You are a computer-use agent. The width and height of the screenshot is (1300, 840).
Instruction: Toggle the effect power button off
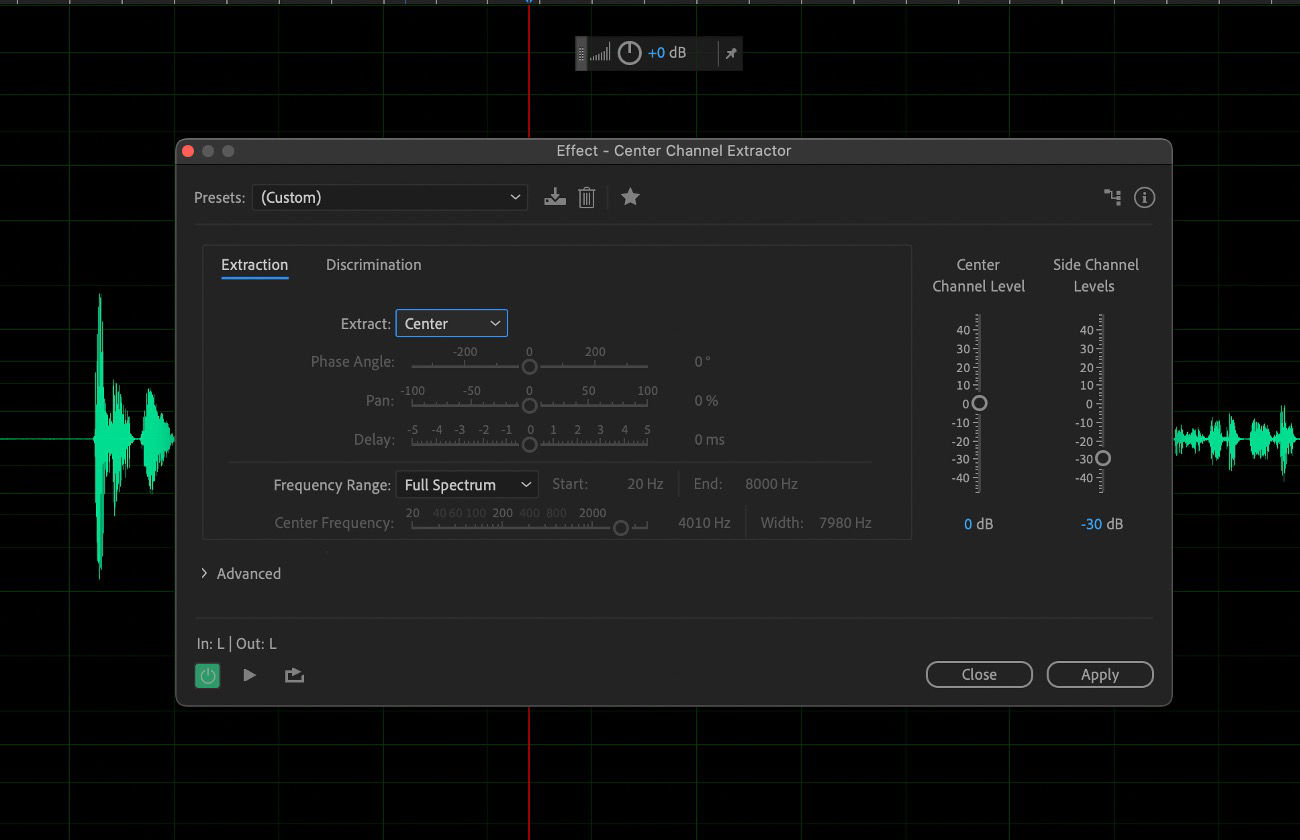(207, 675)
